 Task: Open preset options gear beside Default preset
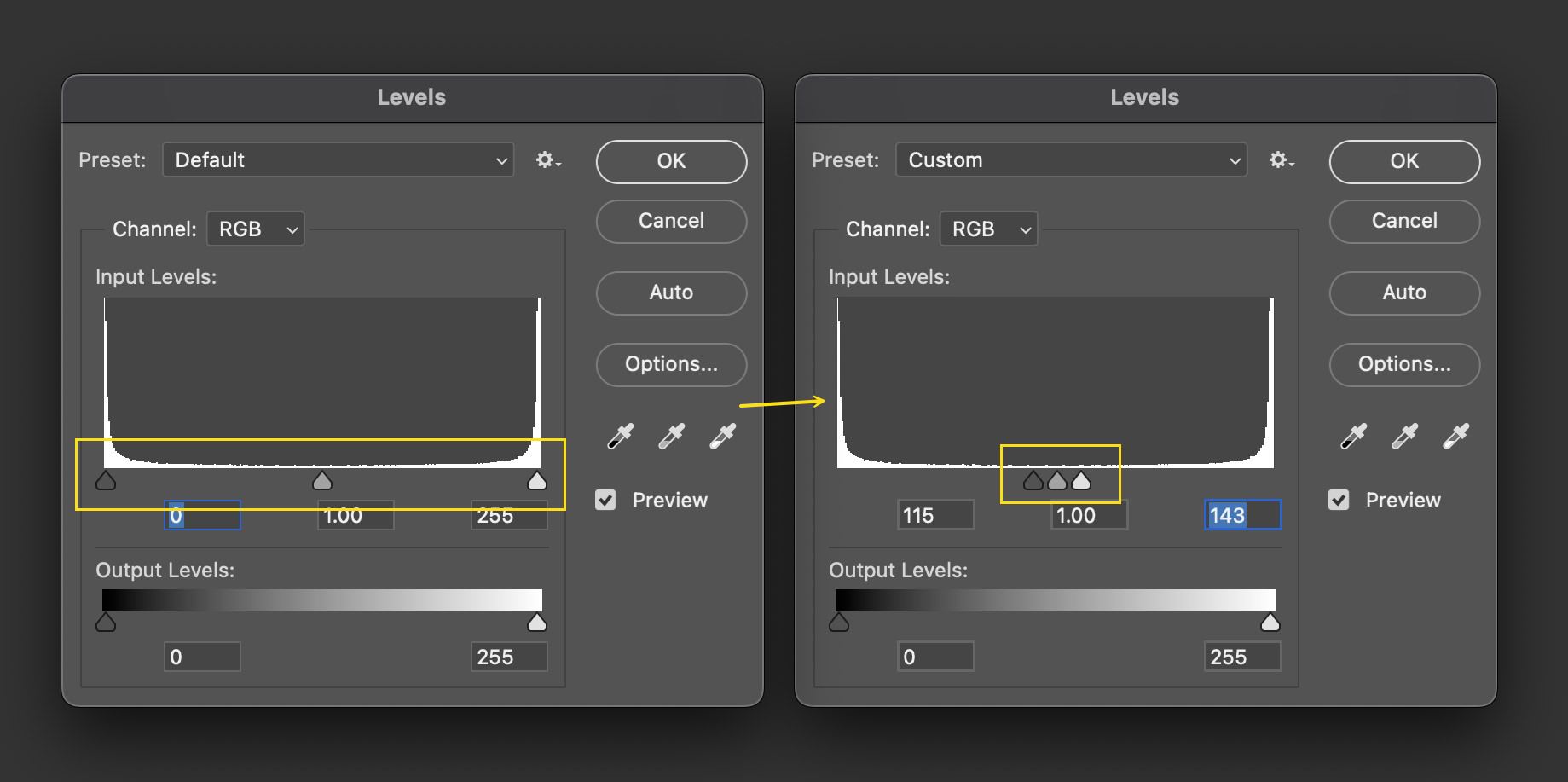coord(547,160)
